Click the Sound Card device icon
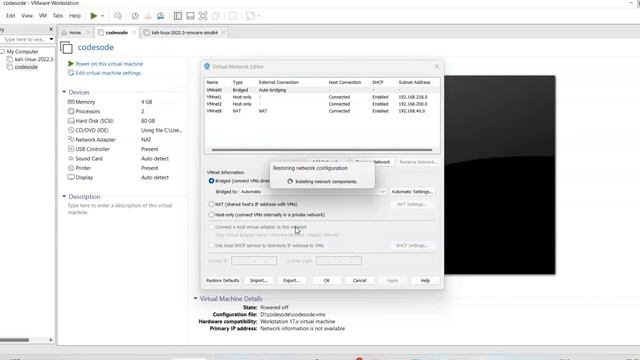Screen dimensions: 640x360 tap(71, 158)
